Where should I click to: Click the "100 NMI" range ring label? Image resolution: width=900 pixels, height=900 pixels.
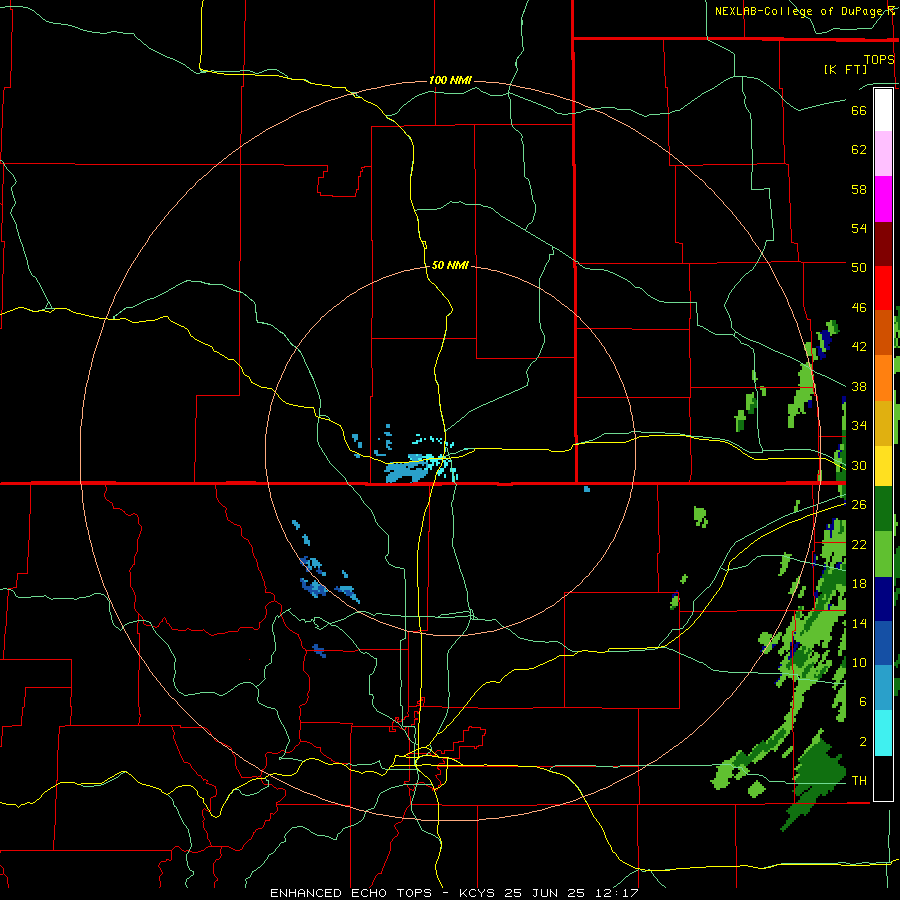click(450, 80)
